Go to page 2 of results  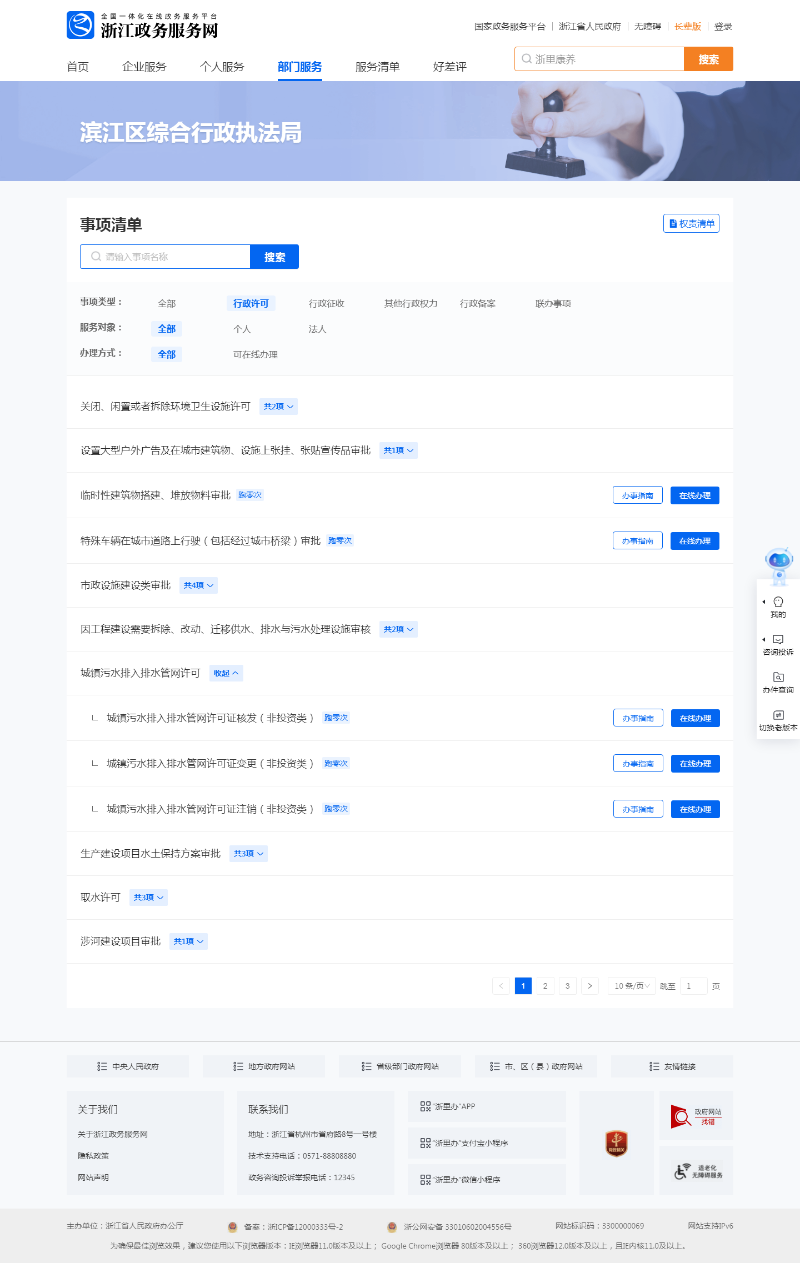545,986
